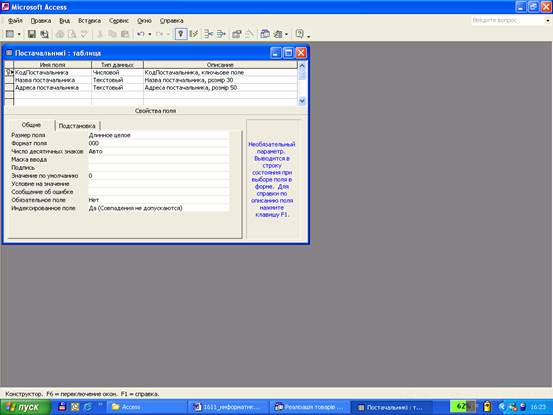Click the Формат поля value field
Image resolution: width=553 pixels, height=415 pixels.
[159, 143]
